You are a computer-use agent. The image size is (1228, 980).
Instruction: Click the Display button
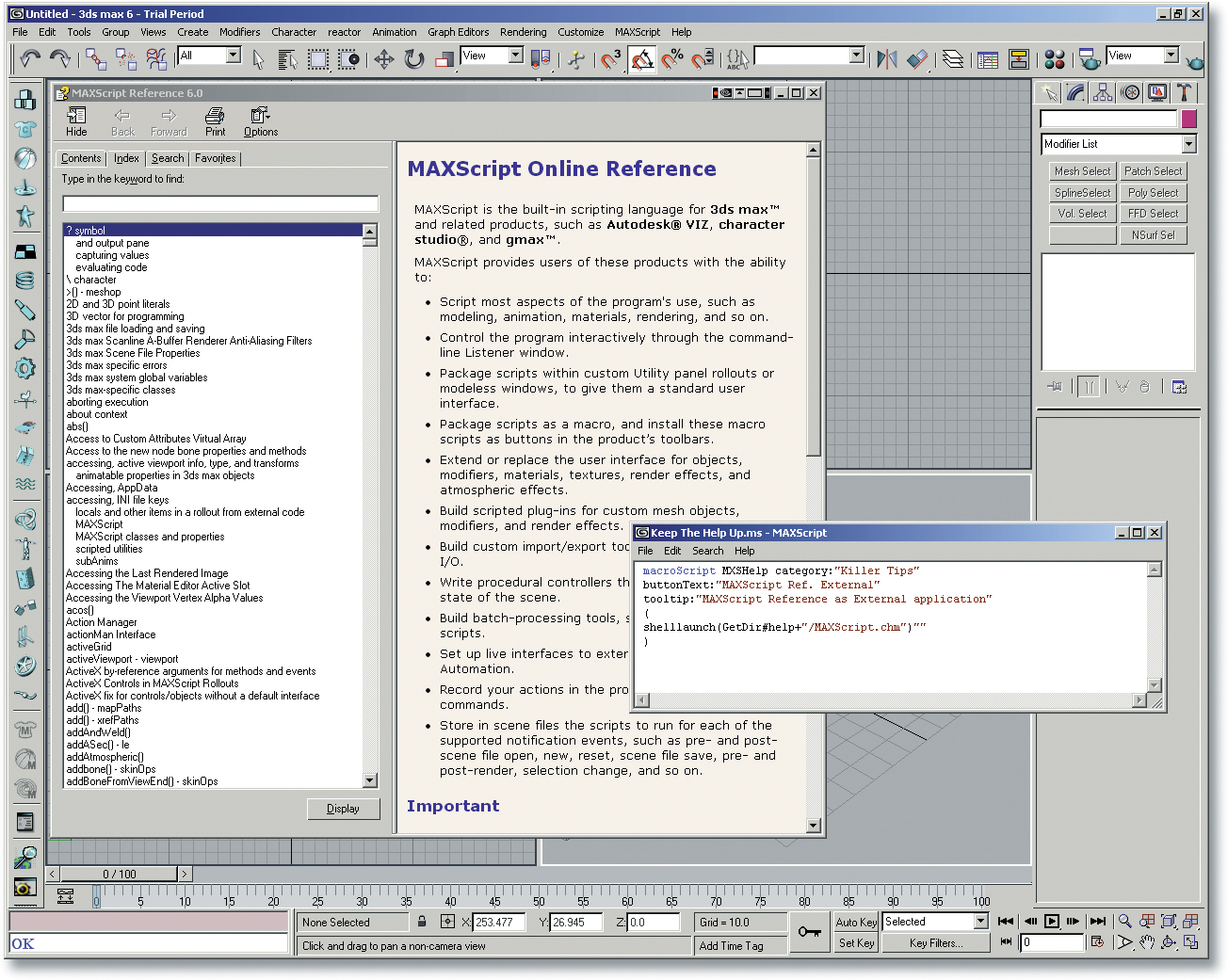(343, 809)
